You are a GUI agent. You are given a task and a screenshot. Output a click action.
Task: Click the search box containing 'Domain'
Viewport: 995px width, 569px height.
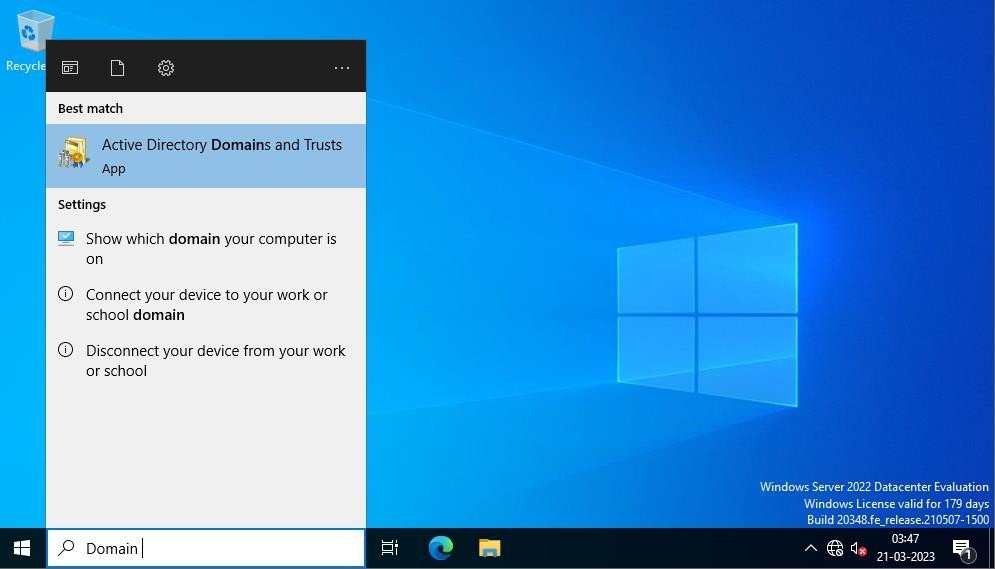click(206, 548)
